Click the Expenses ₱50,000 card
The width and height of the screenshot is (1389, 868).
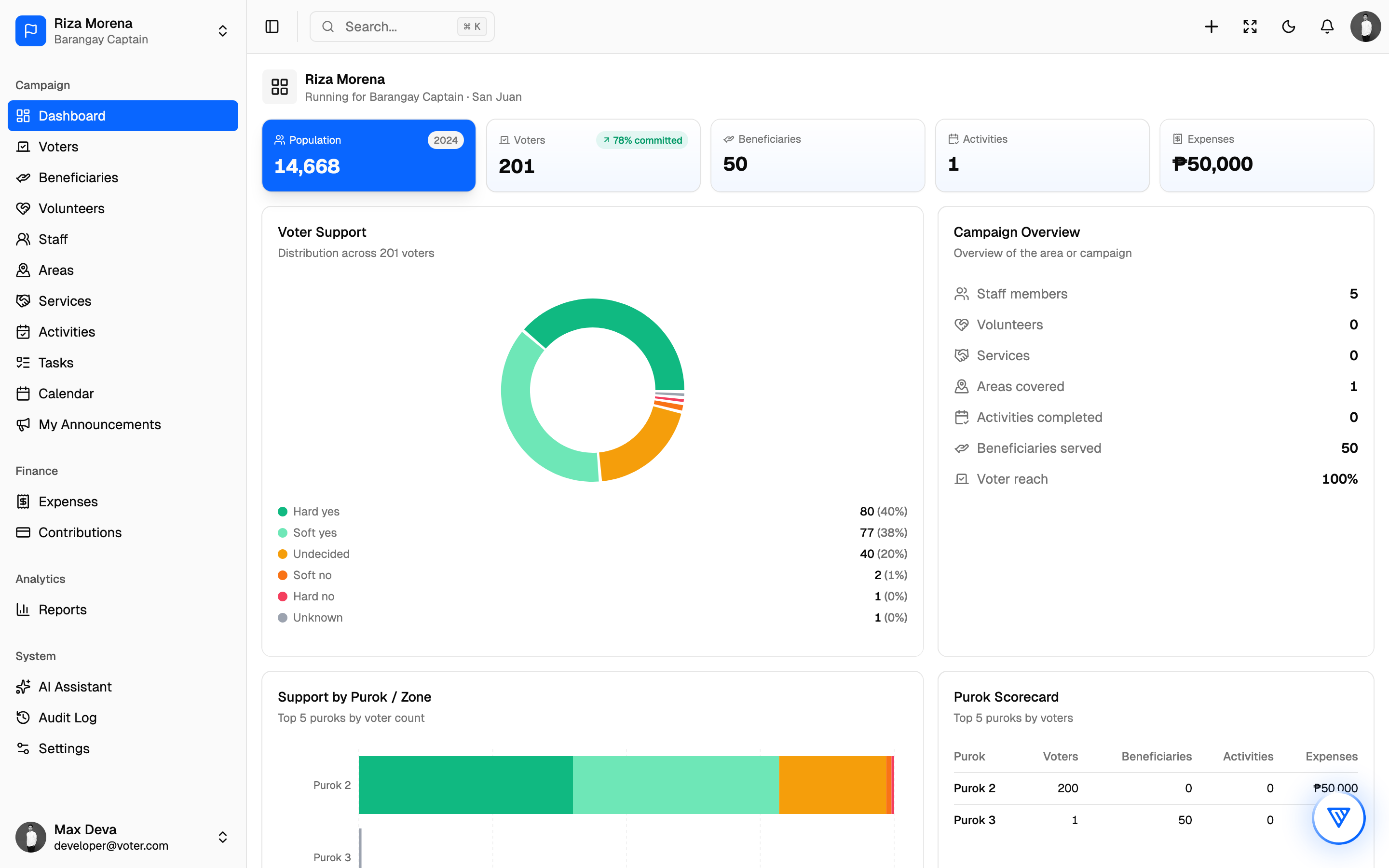1267,156
